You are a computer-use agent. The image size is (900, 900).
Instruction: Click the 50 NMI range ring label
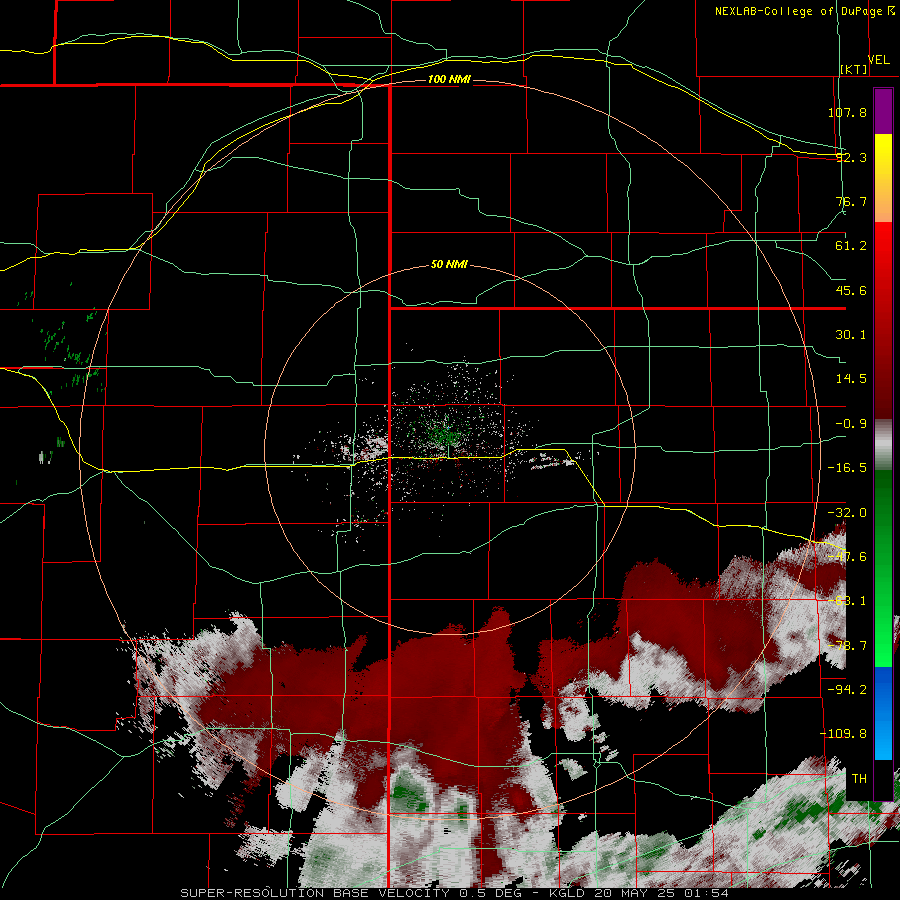pyautogui.click(x=449, y=265)
